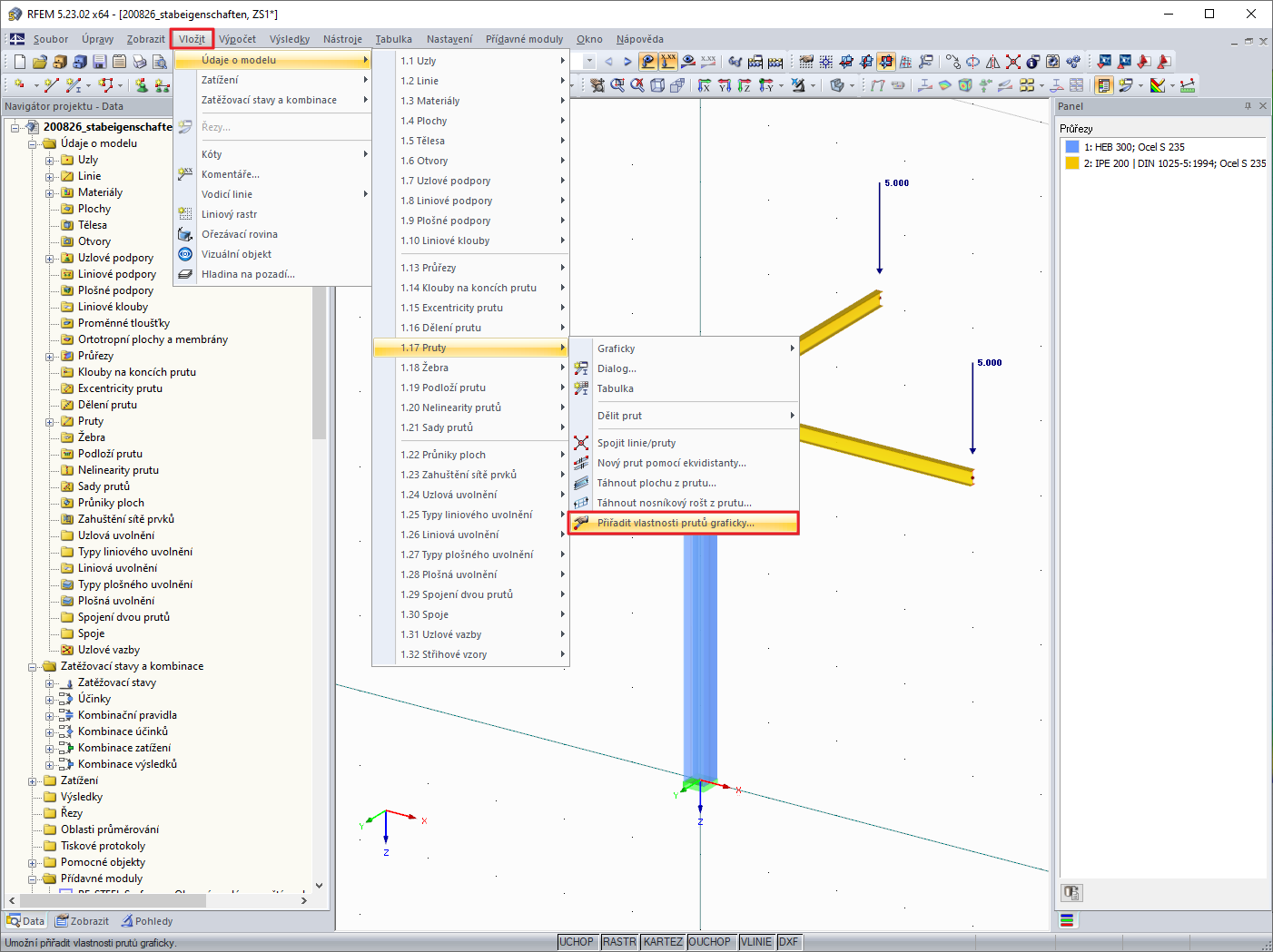1273x952 pixels.
Task: Click the View in Y direction icon
Action: pyautogui.click(x=725, y=85)
